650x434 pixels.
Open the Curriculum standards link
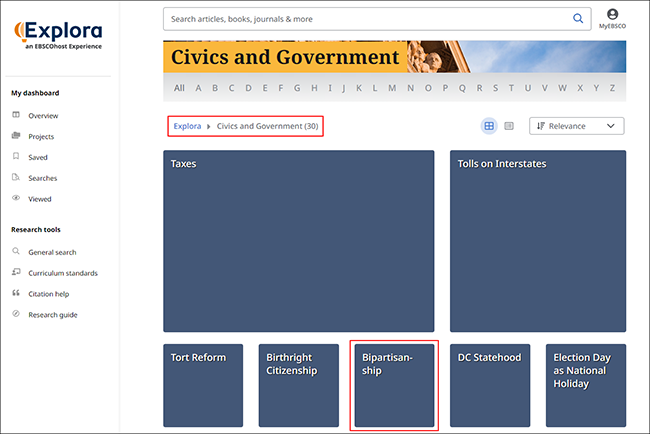tap(63, 273)
